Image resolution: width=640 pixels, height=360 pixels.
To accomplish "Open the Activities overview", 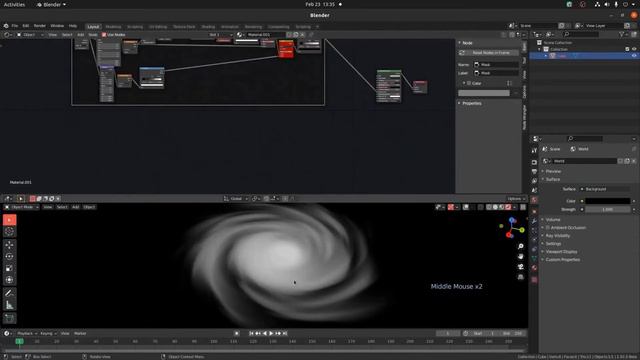I will [14, 4].
